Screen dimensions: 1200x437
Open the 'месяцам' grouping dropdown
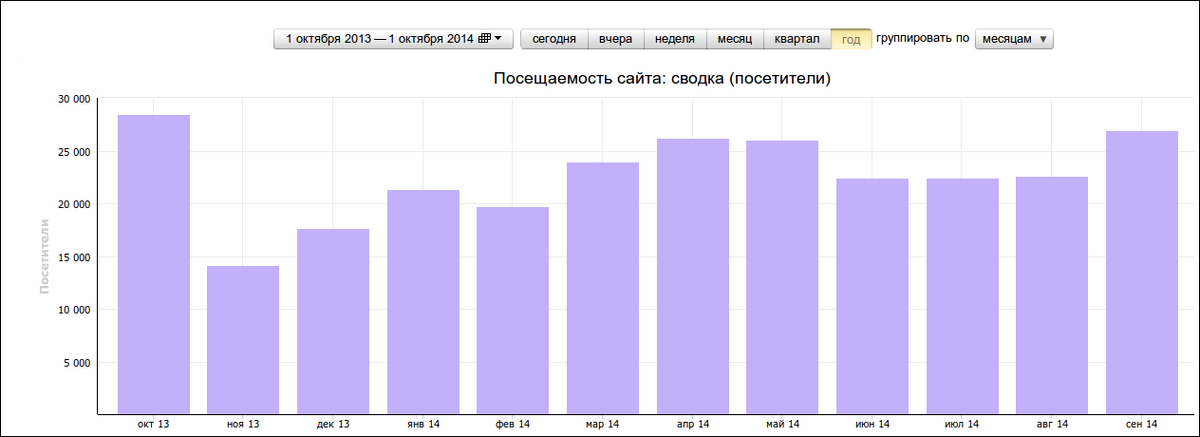click(x=1014, y=39)
